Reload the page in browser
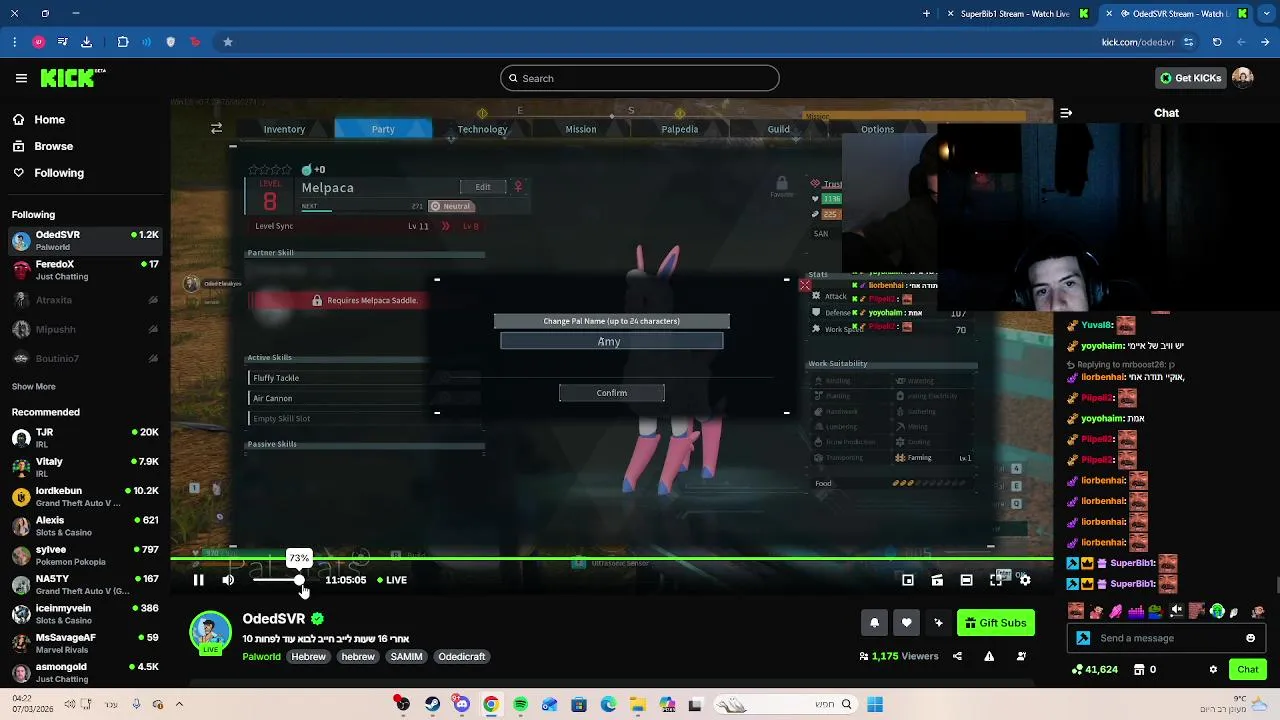 click(1217, 42)
